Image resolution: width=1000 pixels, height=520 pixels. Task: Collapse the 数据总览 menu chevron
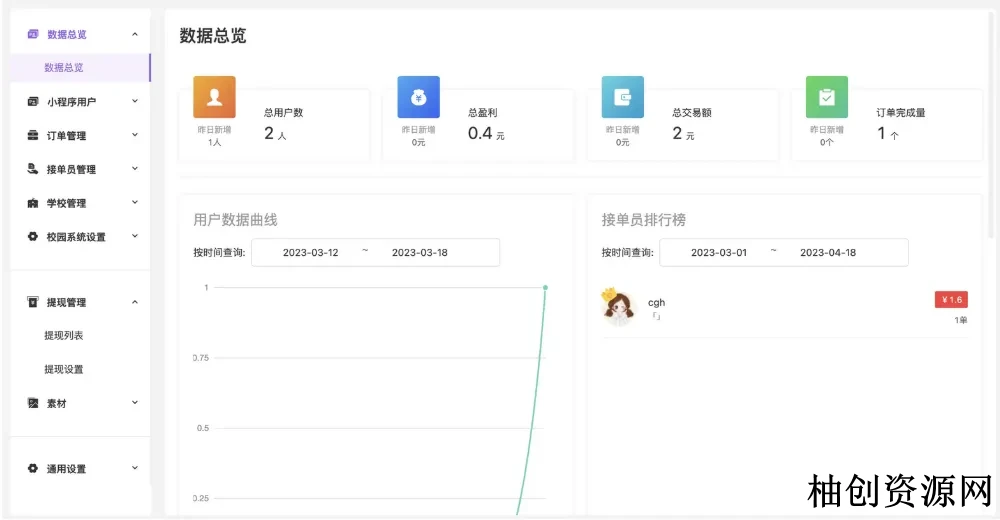[x=135, y=34]
